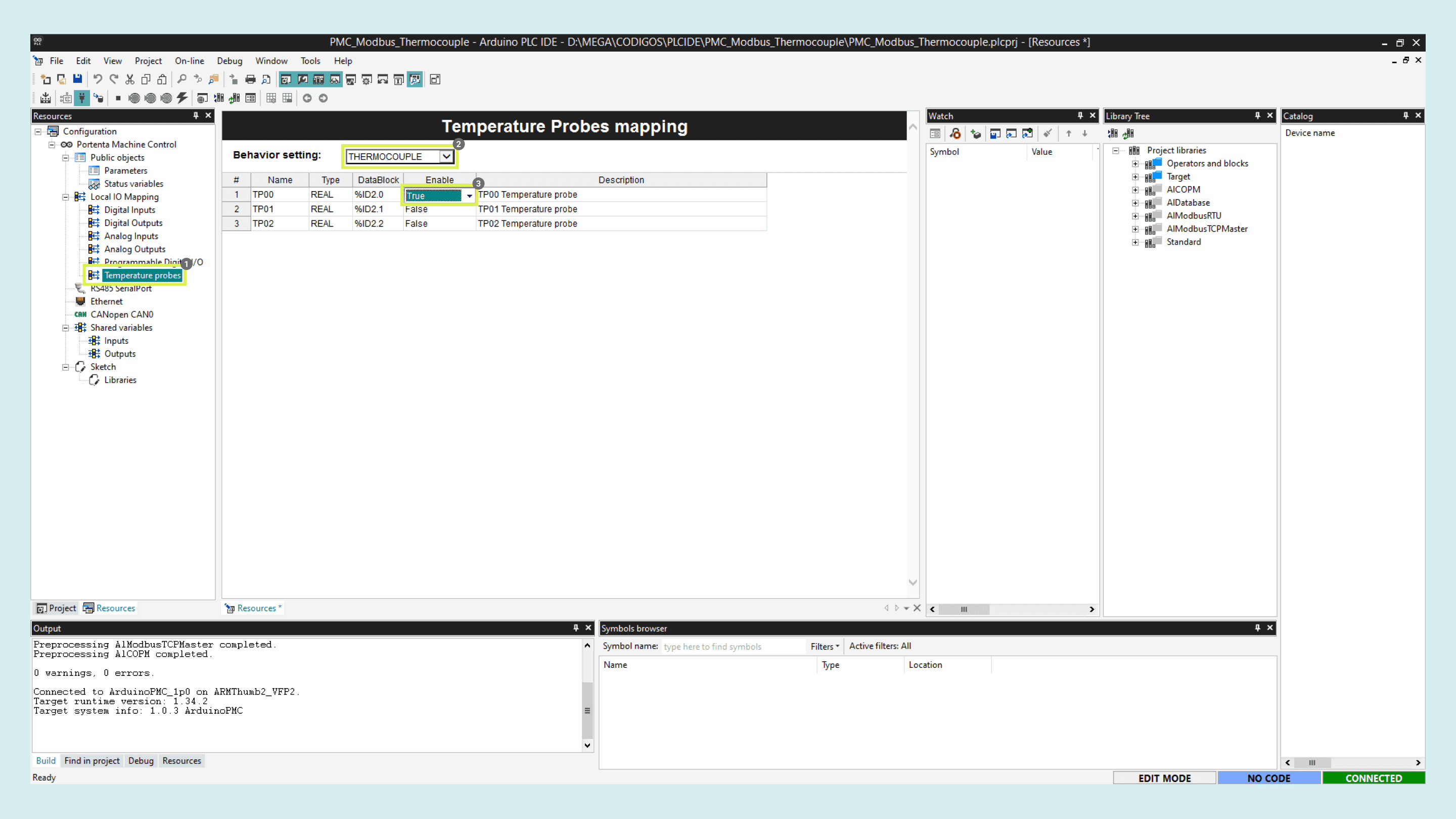Click the Undo arrow in toolbar
The height and width of the screenshot is (819, 1456).
(x=97, y=79)
